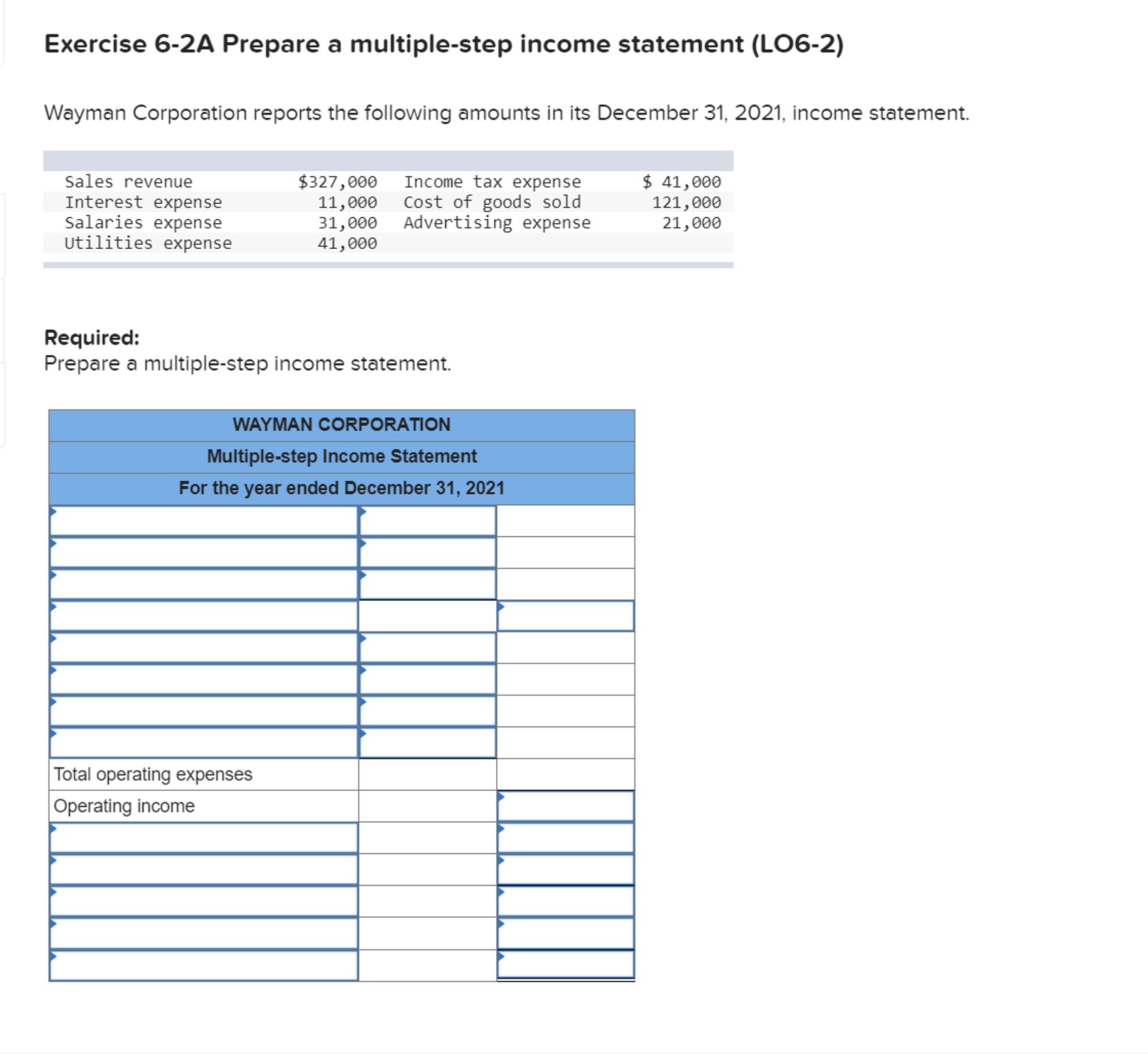The height and width of the screenshot is (1056, 1148).
Task: Open the first account label dropdown in the statement
Action: point(205,522)
